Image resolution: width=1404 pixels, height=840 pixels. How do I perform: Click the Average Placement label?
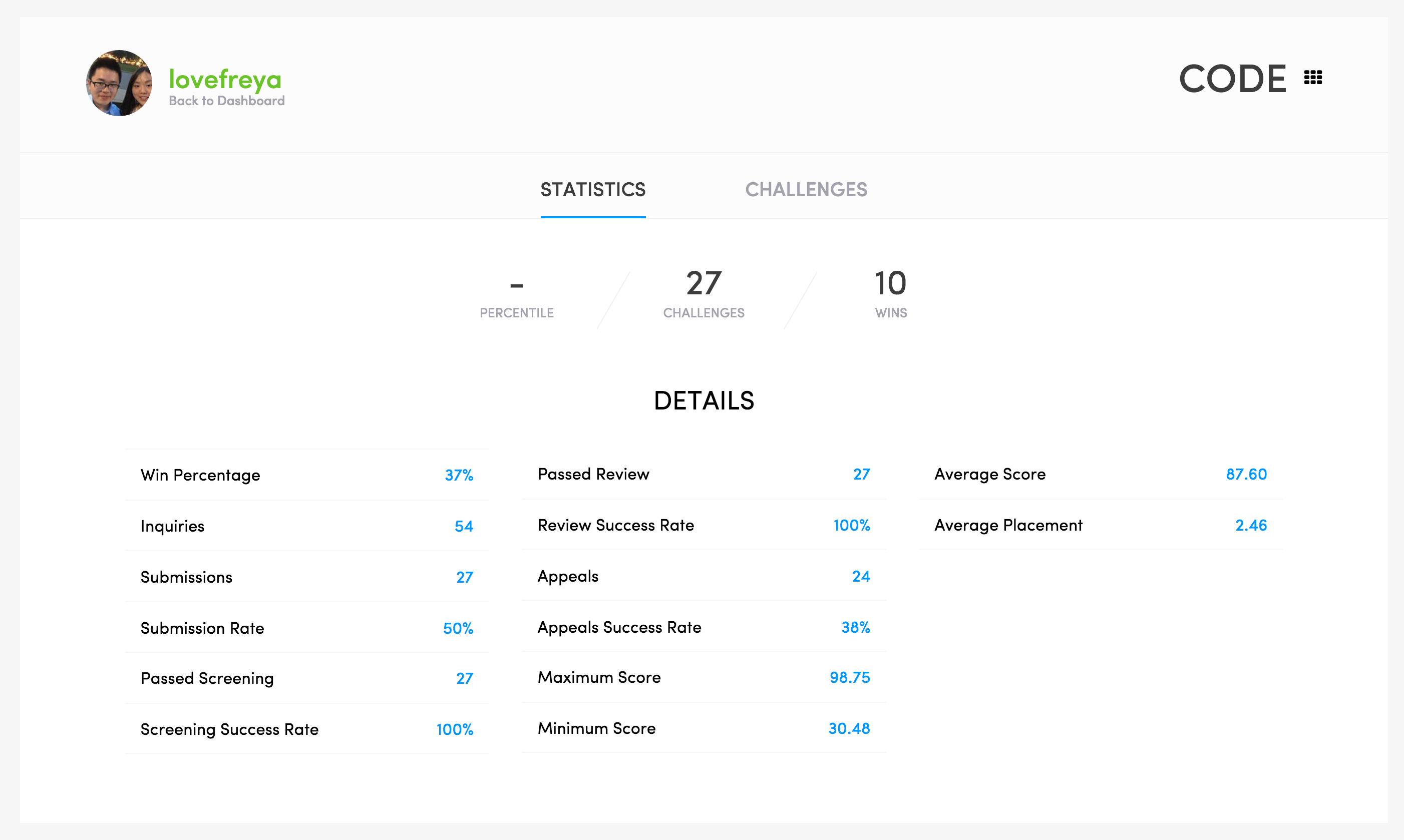[x=1008, y=525]
